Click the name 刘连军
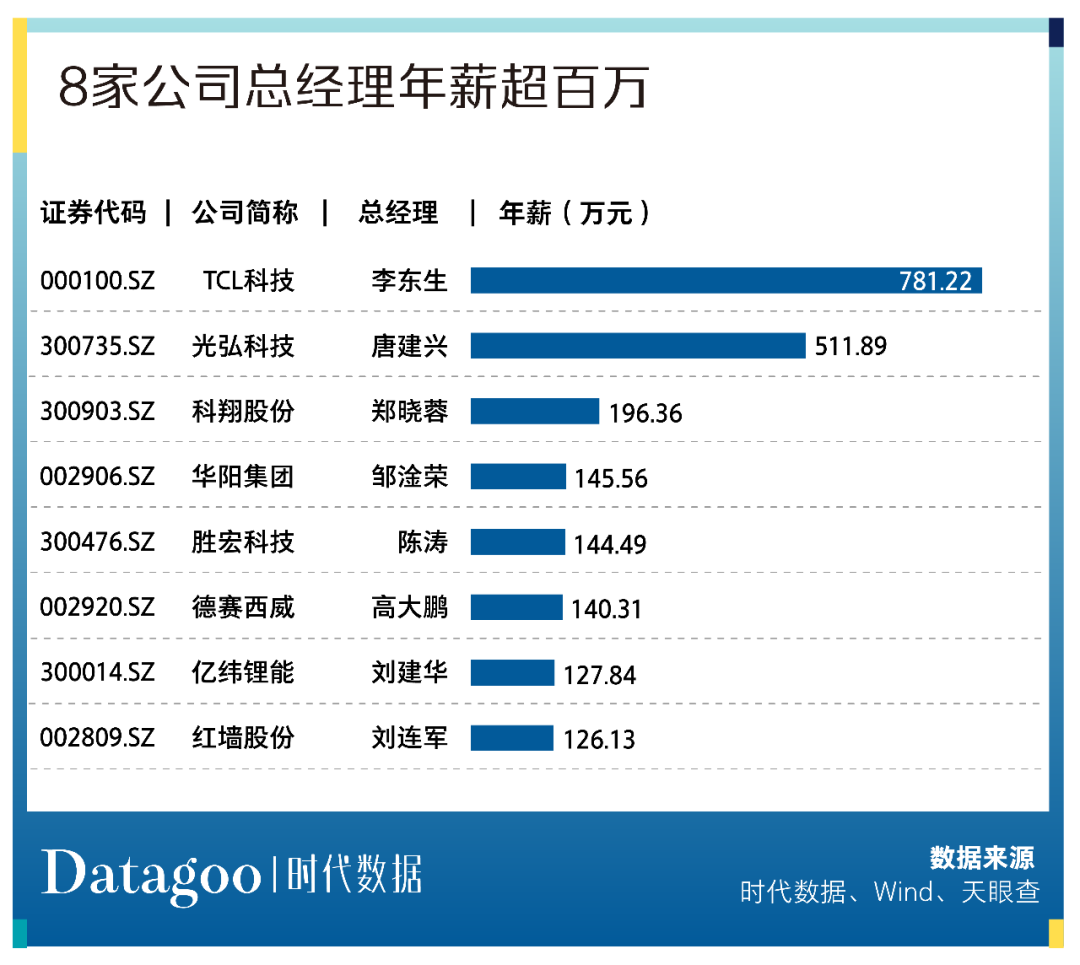The height and width of the screenshot is (965, 1080). (410, 738)
